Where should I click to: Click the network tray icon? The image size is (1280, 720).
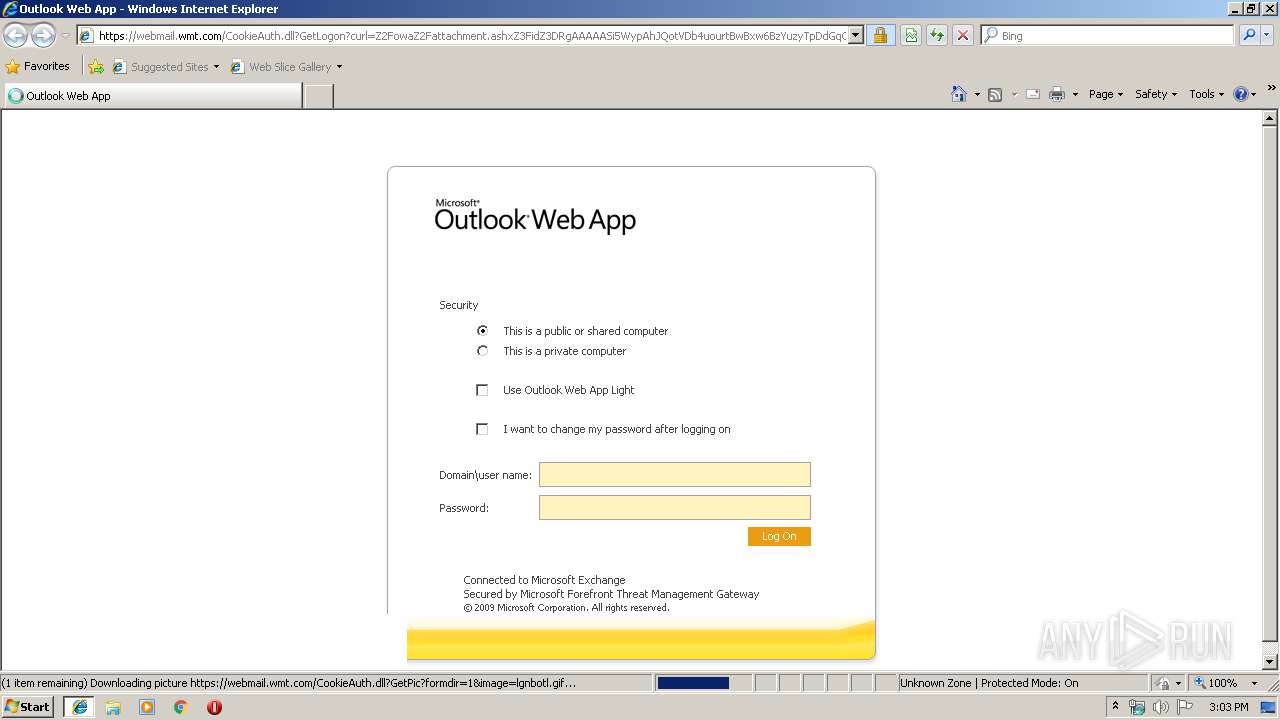[1137, 707]
